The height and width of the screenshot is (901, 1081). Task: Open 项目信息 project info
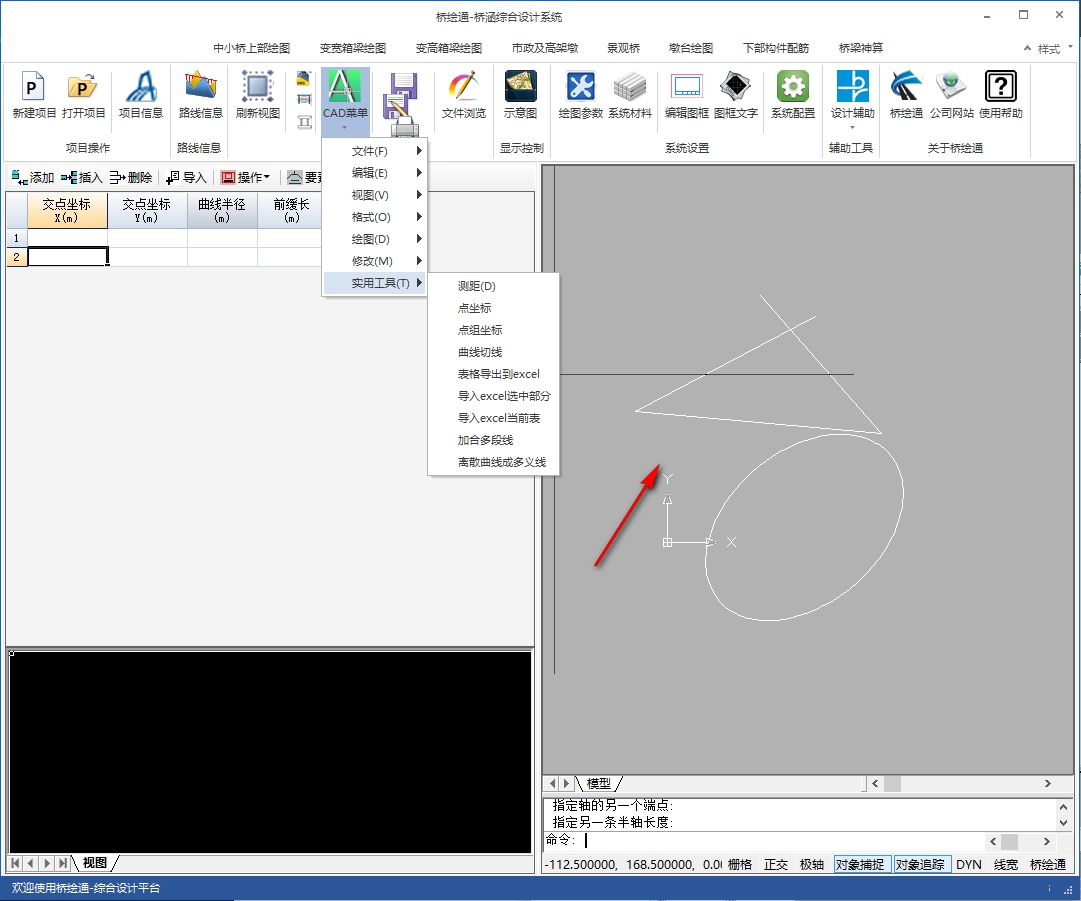[141, 94]
